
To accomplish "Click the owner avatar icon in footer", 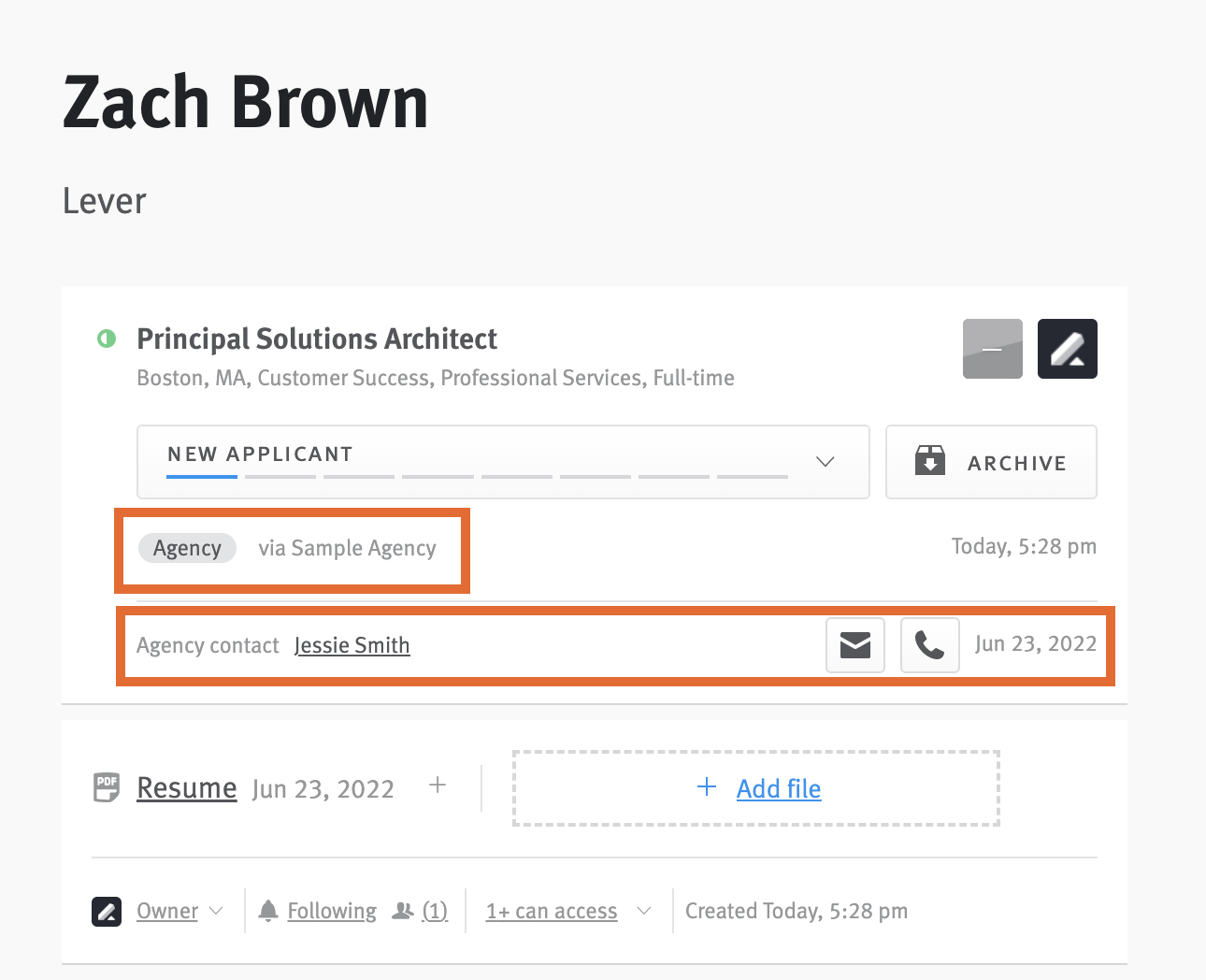I will point(107,911).
